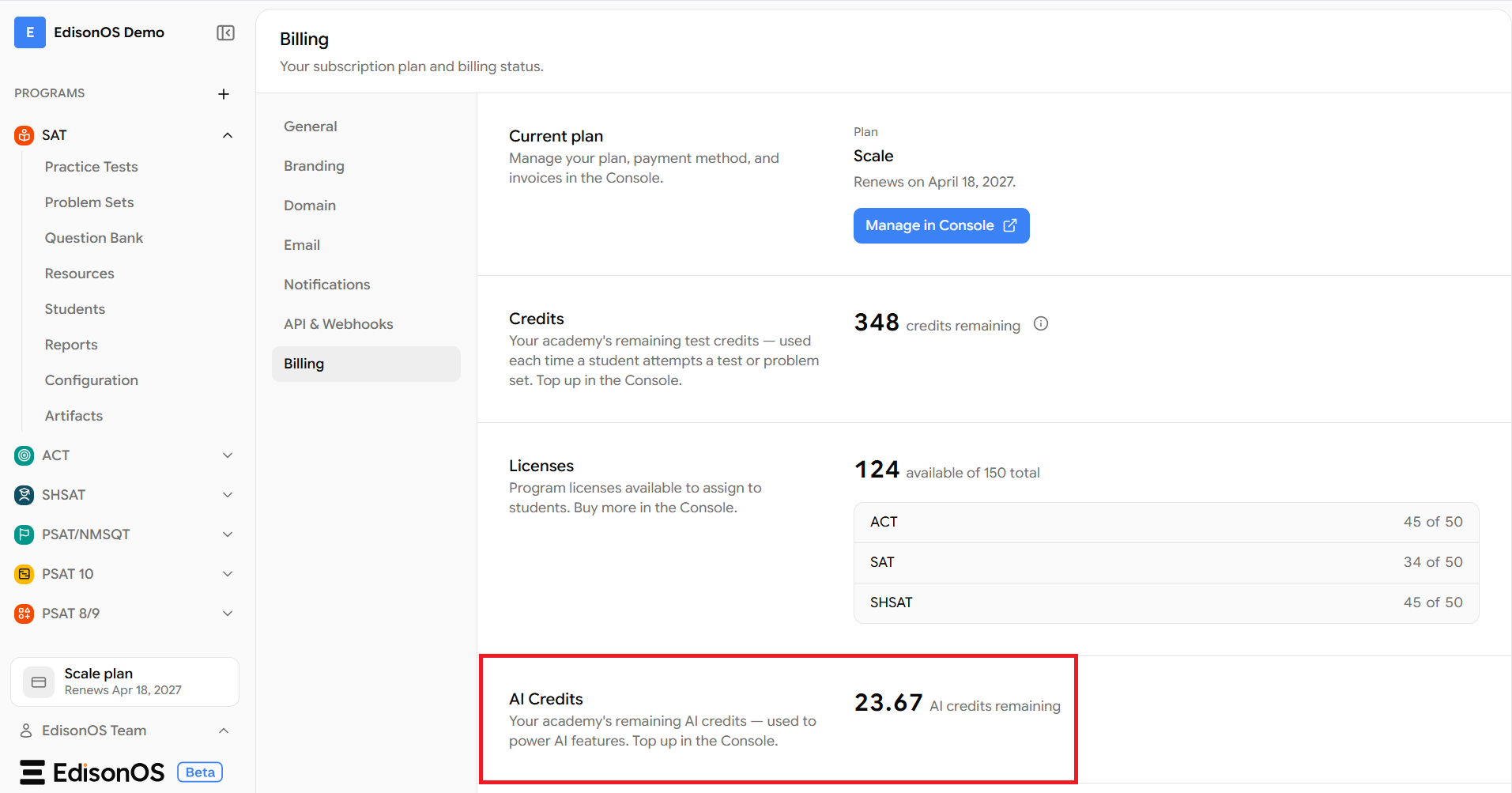Click the 348 credits remaining value

(877, 322)
